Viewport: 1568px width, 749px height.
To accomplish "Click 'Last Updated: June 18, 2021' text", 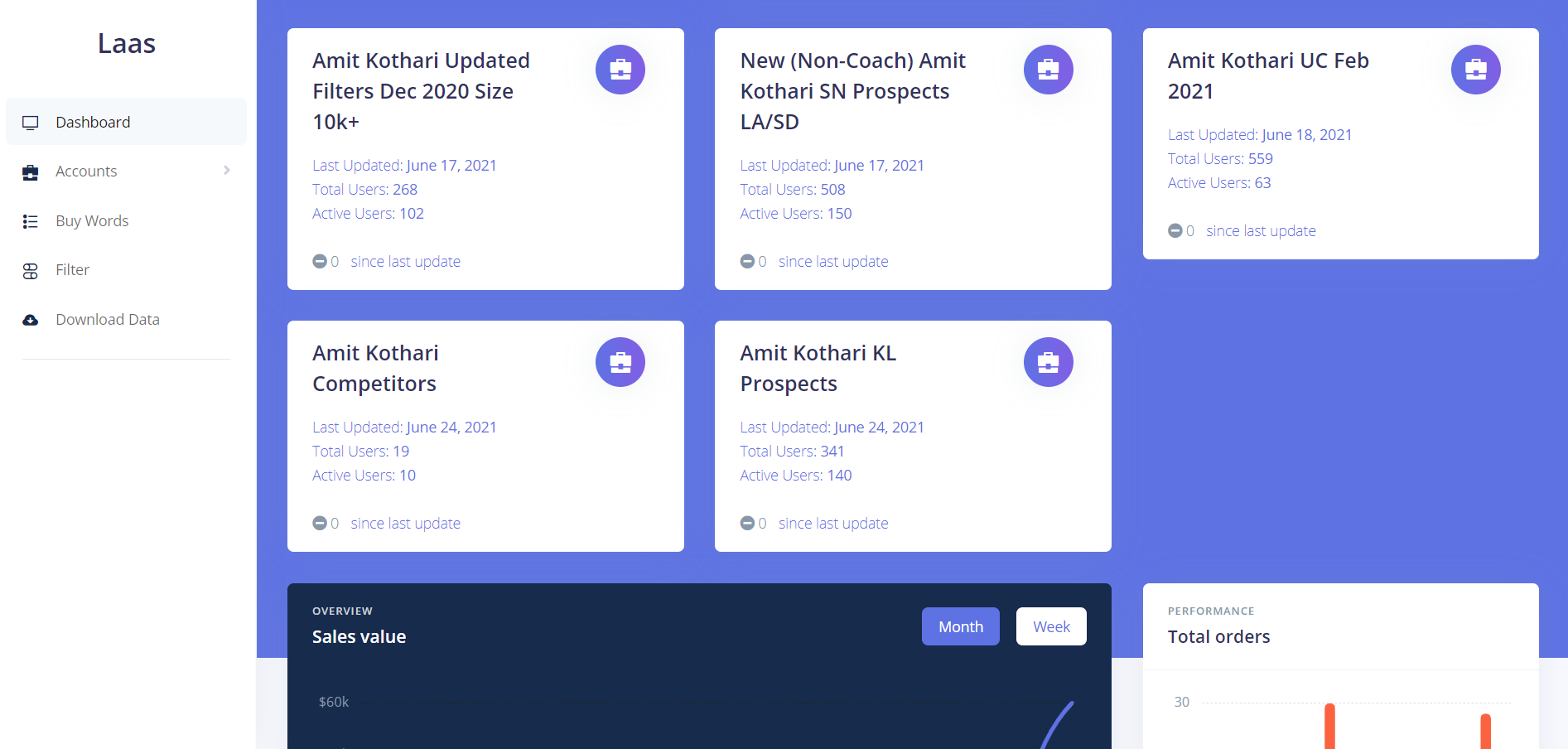I will pos(1260,135).
